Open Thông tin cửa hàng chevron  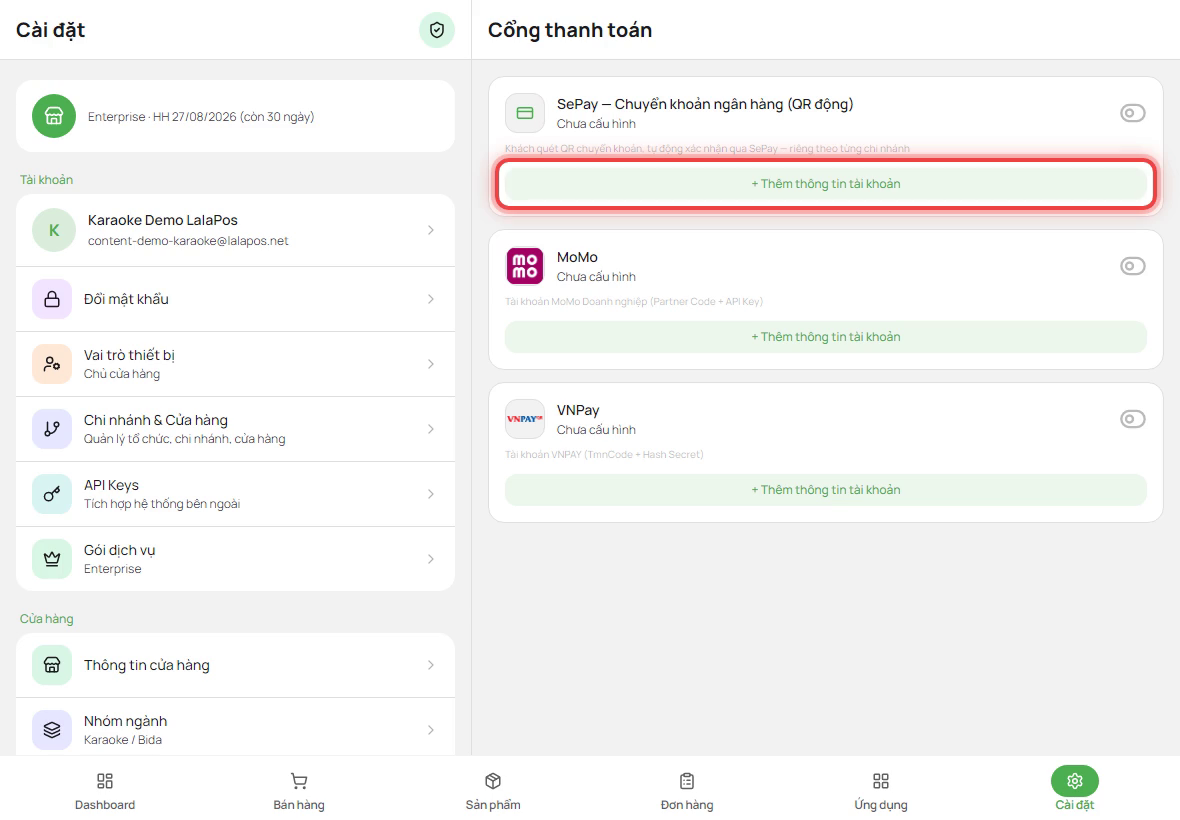[x=430, y=665]
